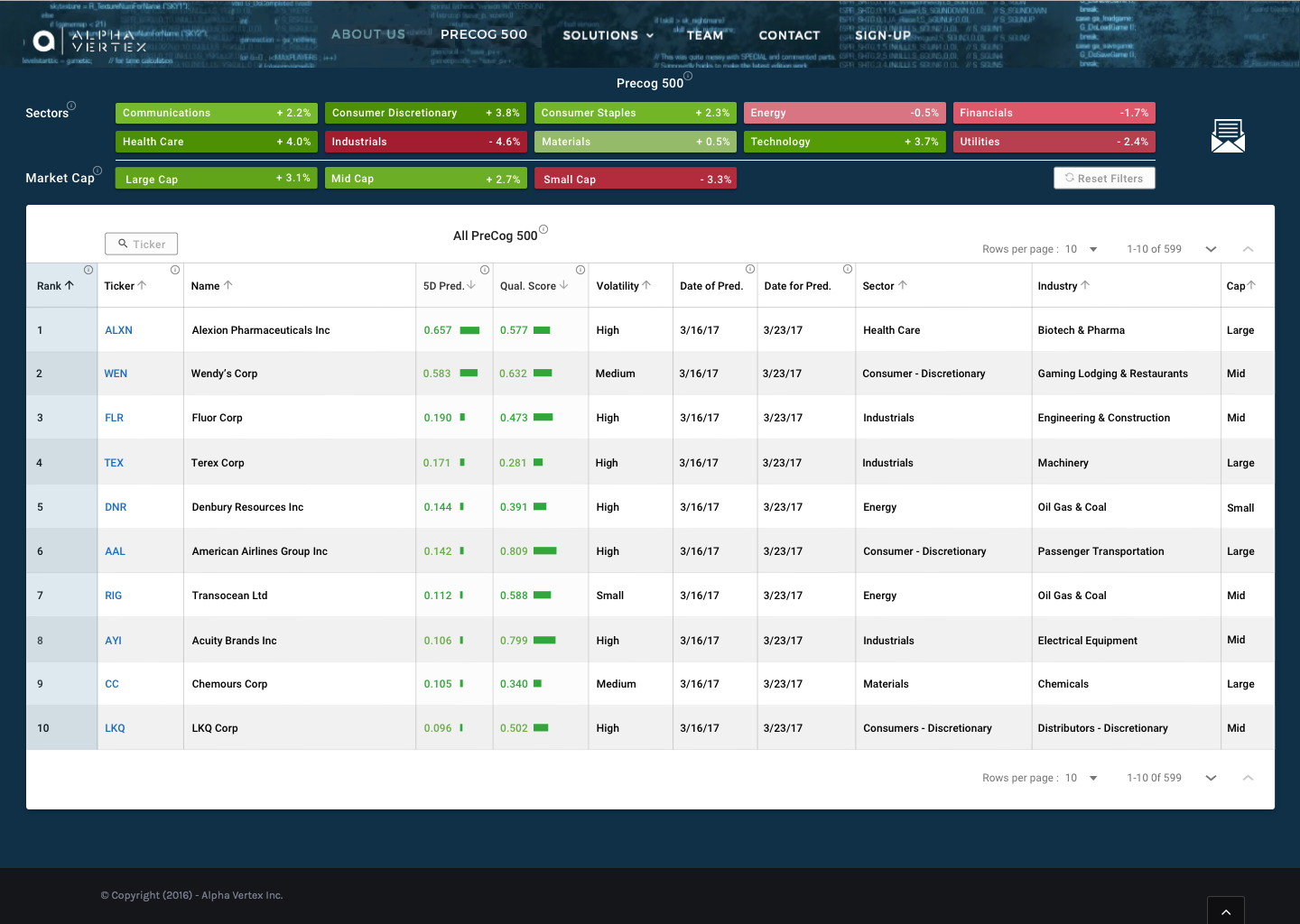Open the Sign-Up page

[x=883, y=35]
